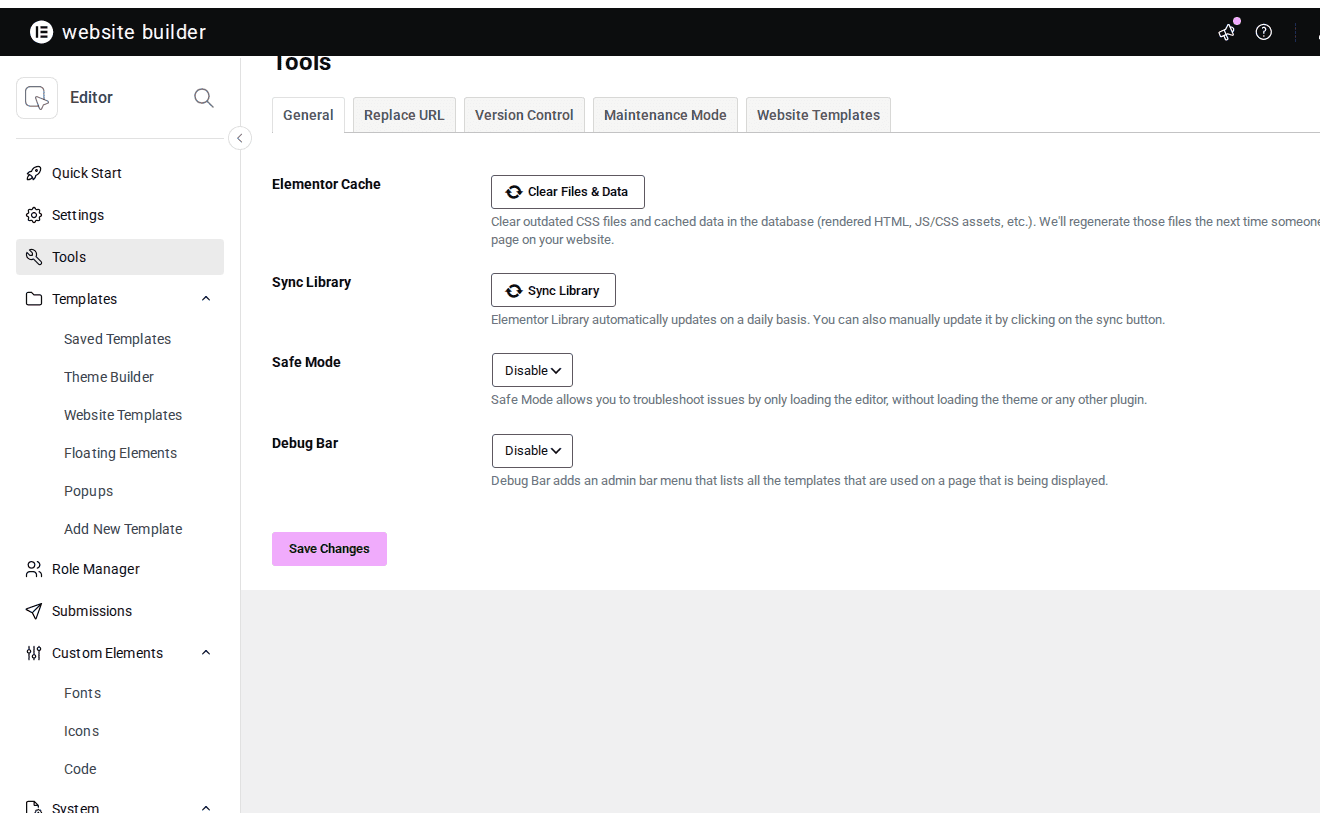1320x813 pixels.
Task: Switch to the Replace URL tab
Action: coord(404,115)
